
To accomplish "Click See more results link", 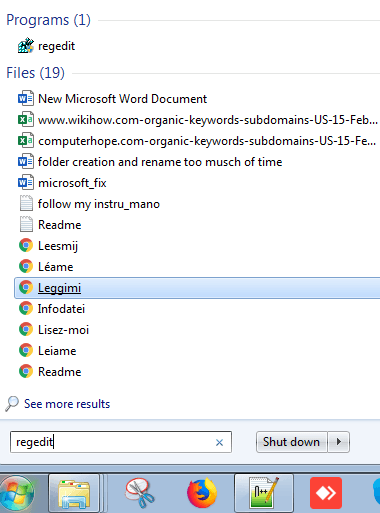I will (67, 404).
